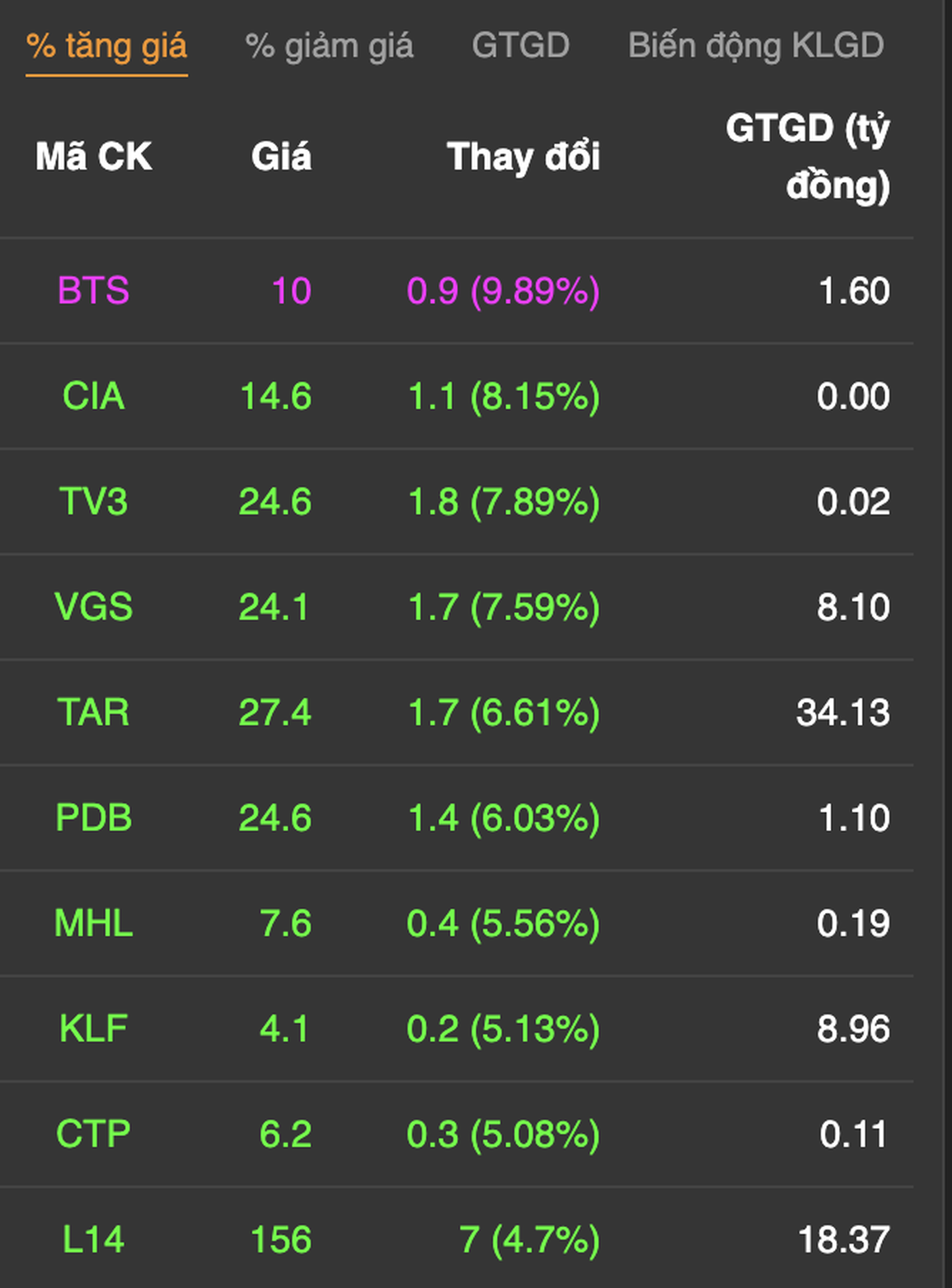
Task: Switch to the % tăng giá tab
Action: (106, 46)
